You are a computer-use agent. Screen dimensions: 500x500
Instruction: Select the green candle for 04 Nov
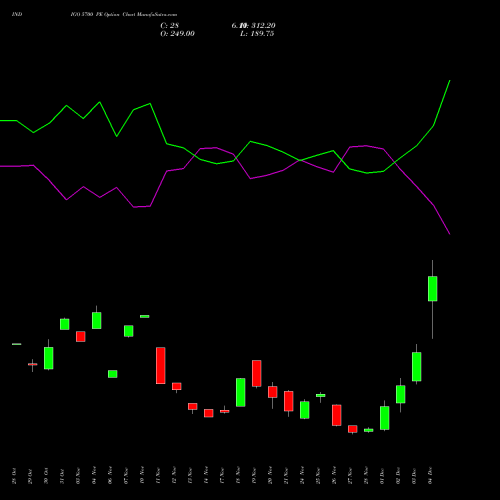97,320
